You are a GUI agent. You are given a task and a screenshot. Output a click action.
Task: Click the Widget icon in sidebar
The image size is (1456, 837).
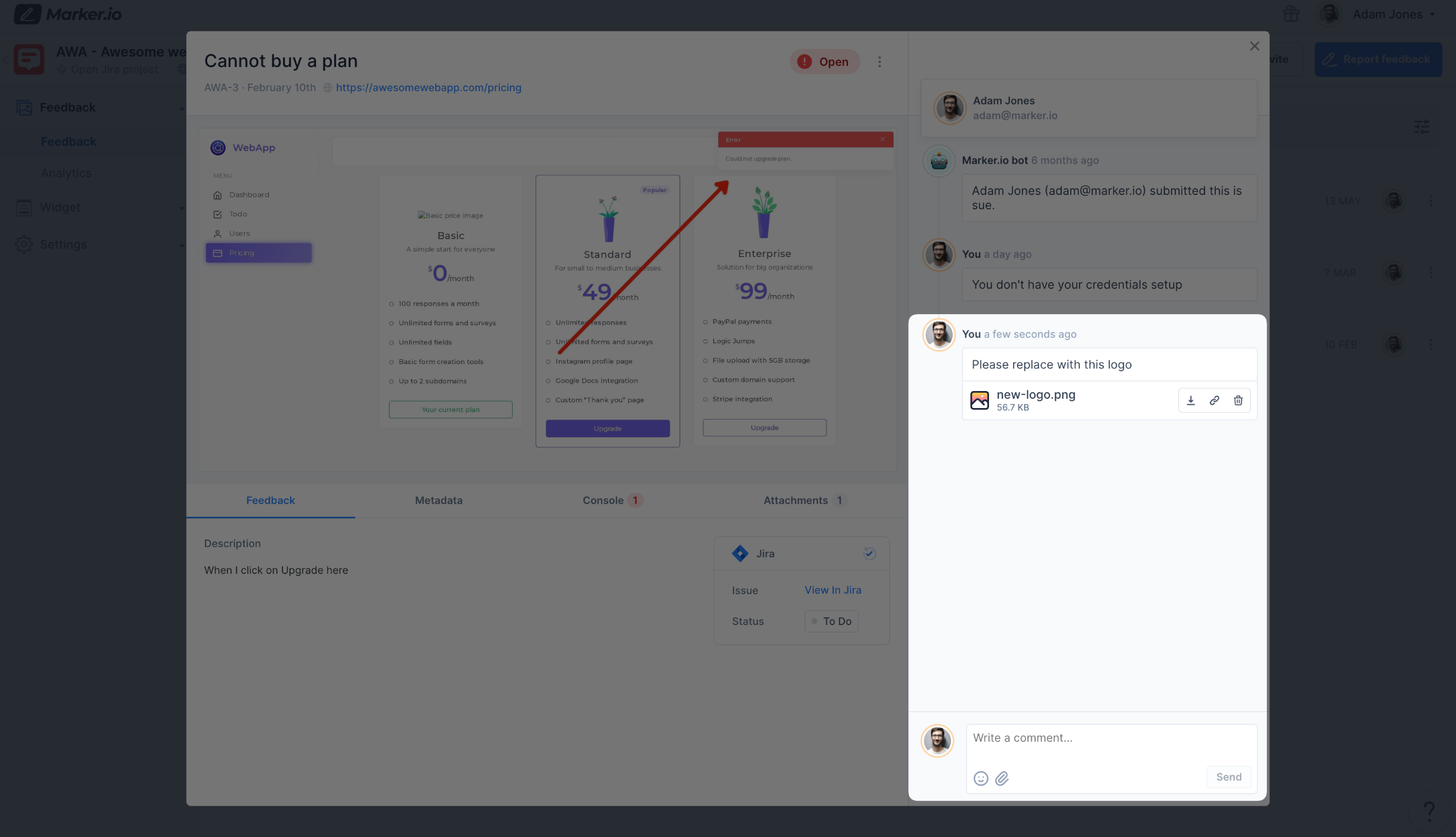click(x=24, y=208)
